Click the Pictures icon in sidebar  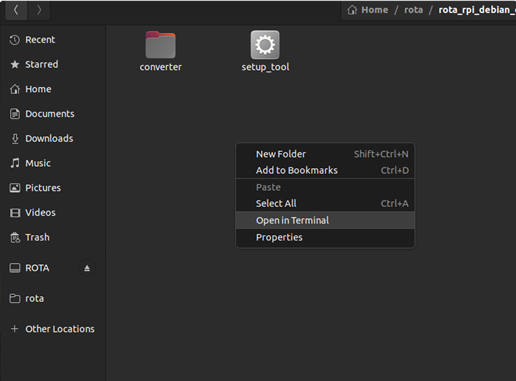coord(15,188)
